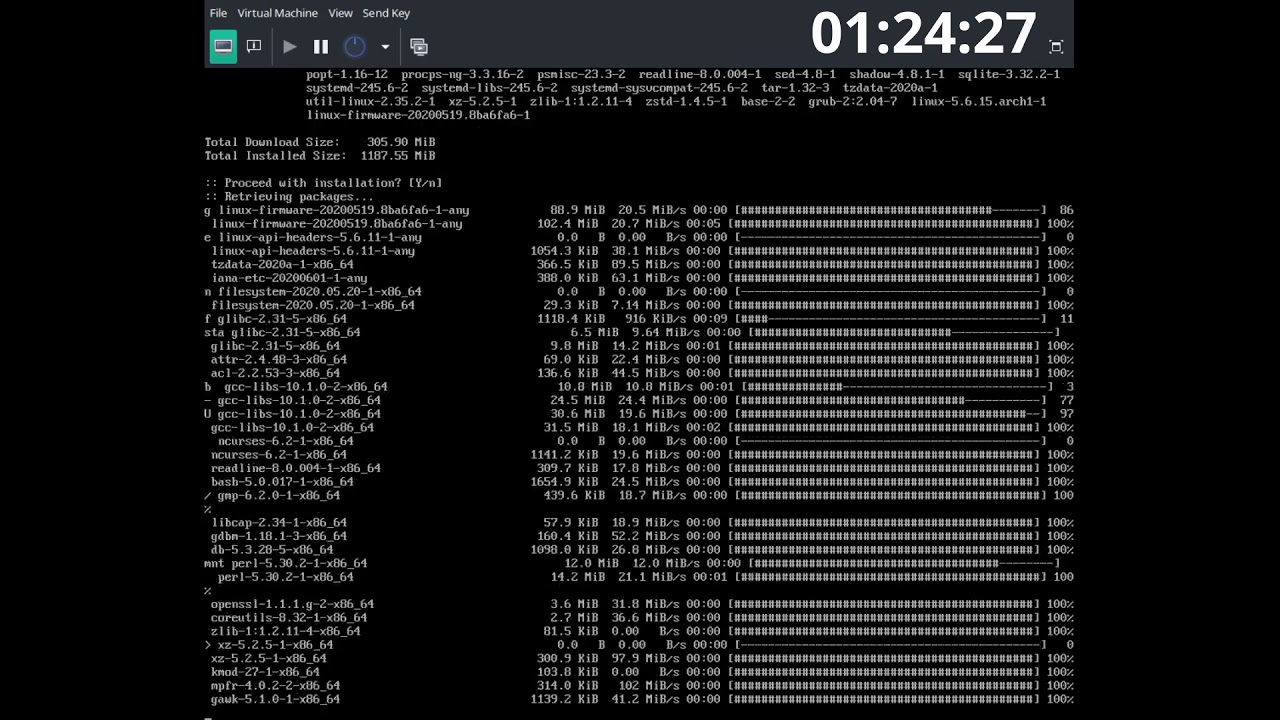This screenshot has height=720, width=1280.
Task: Open the View menu
Action: pyautogui.click(x=340, y=13)
